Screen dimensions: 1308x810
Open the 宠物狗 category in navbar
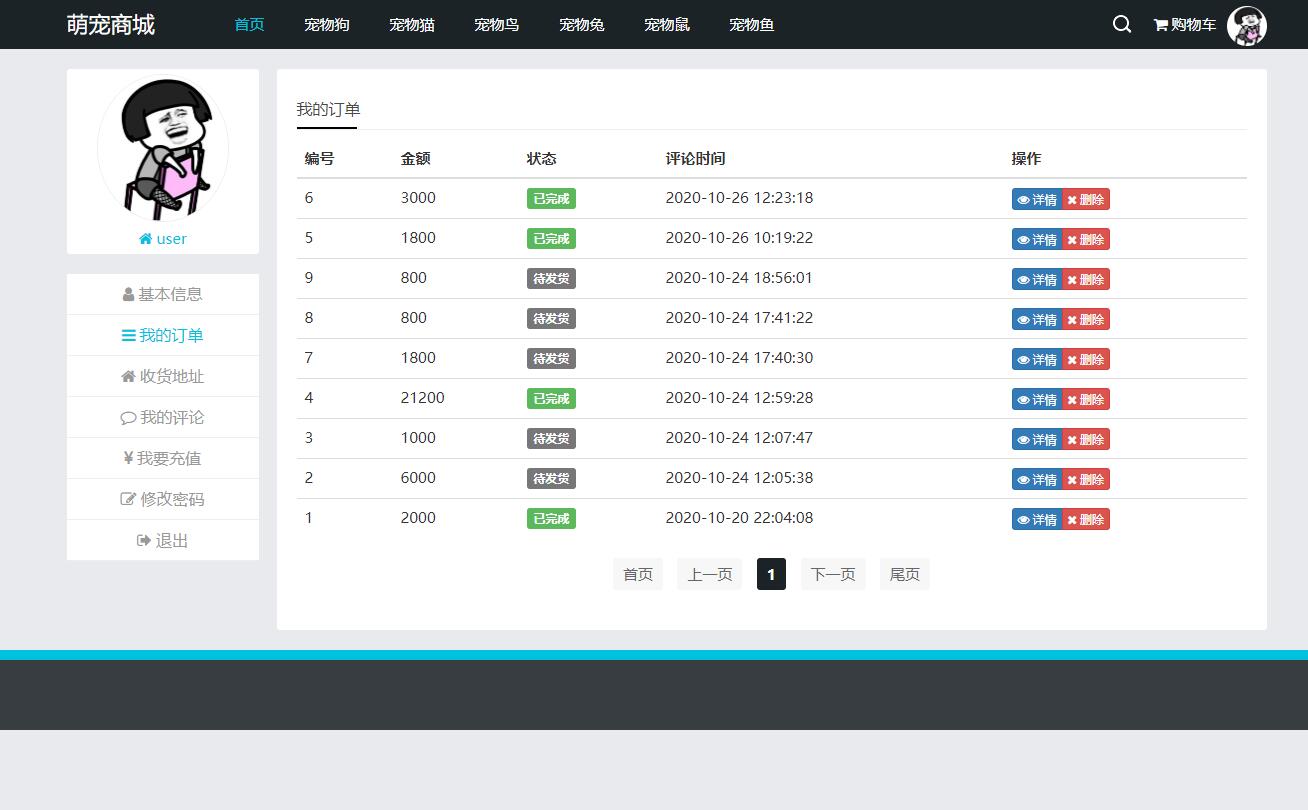point(327,25)
